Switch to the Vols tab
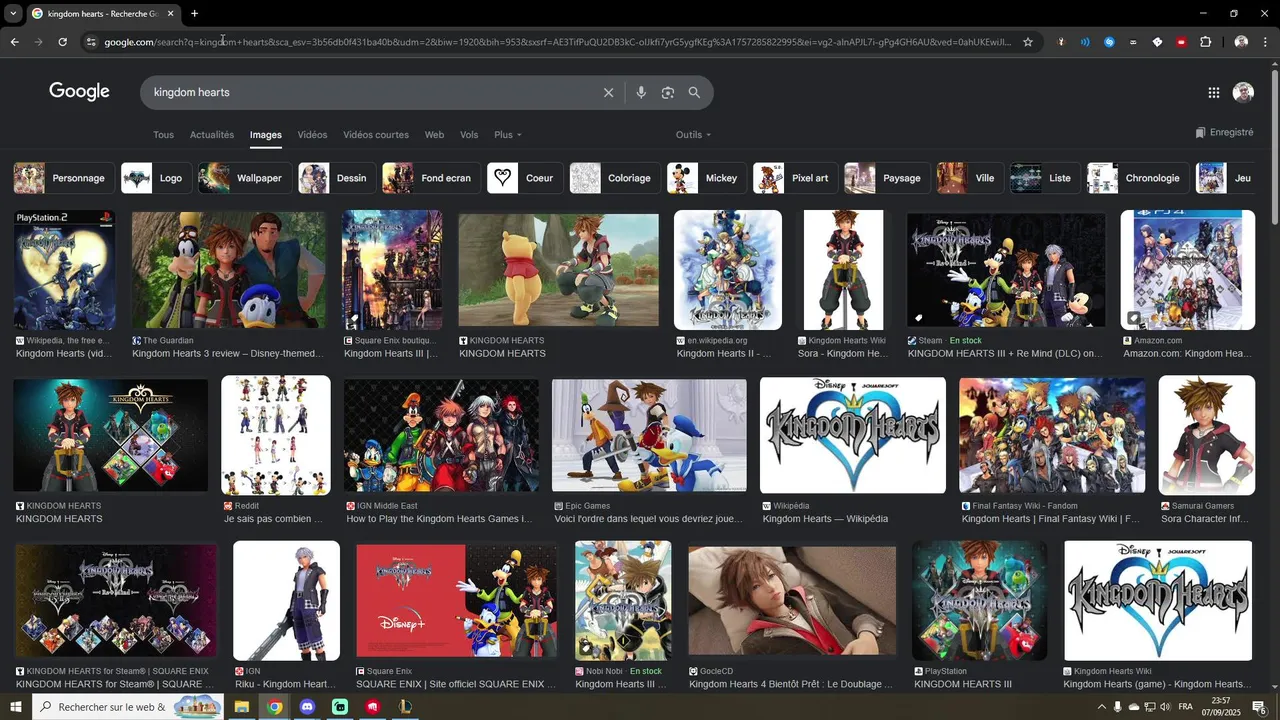The width and height of the screenshot is (1280, 720). 469,135
